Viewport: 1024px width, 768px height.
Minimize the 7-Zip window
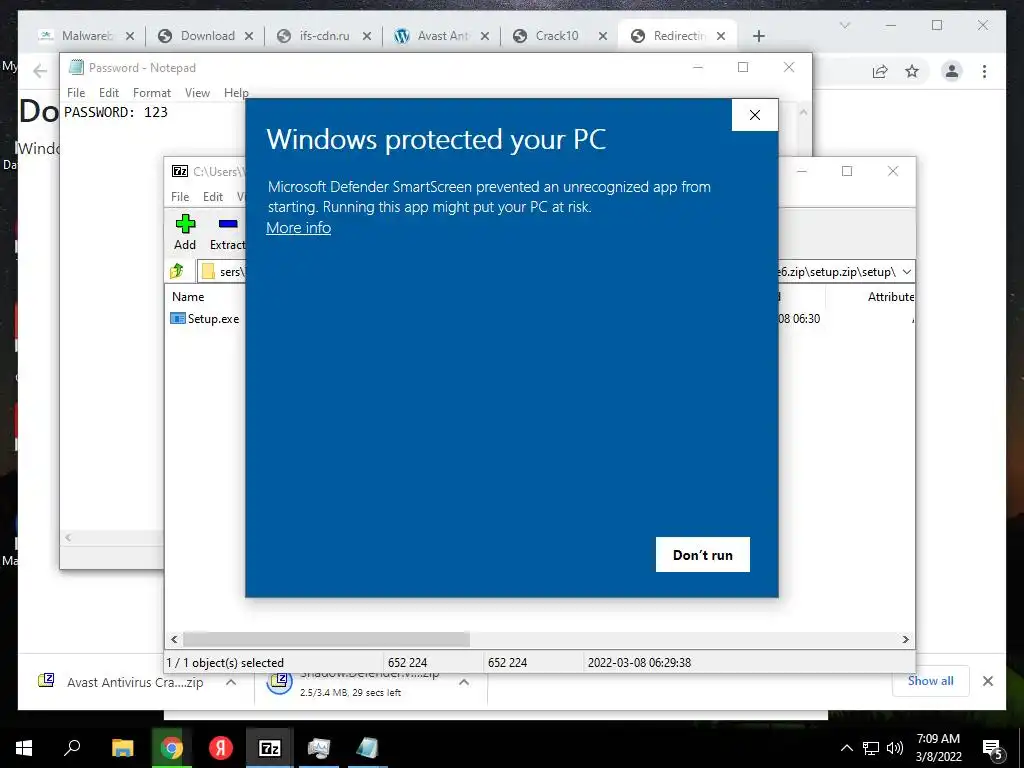(802, 171)
